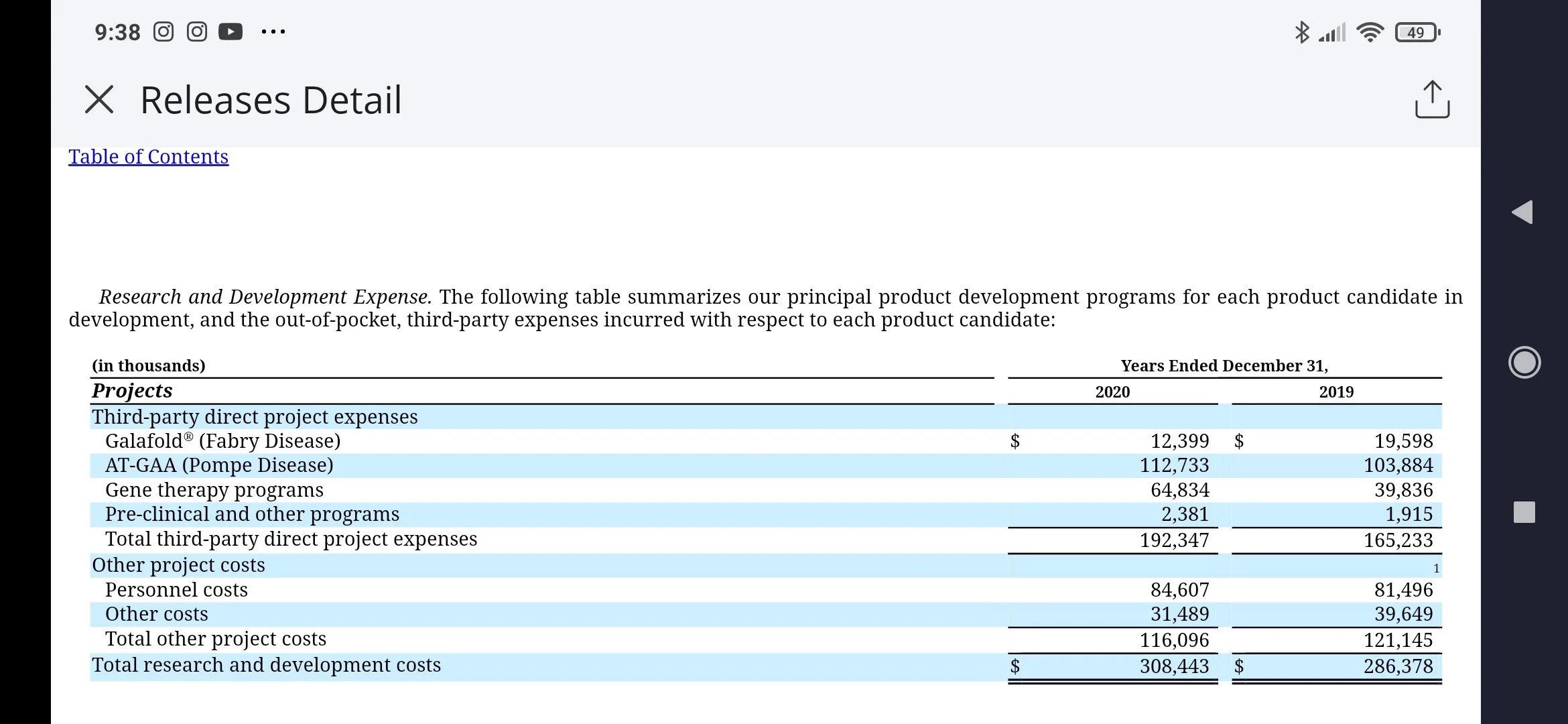Image resolution: width=1568 pixels, height=724 pixels.
Task: Tap the three-dot more notifications indicator
Action: (273, 32)
